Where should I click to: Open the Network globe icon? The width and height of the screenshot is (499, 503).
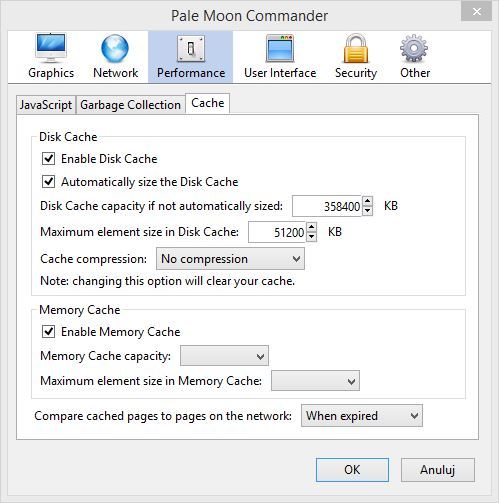(x=115, y=48)
